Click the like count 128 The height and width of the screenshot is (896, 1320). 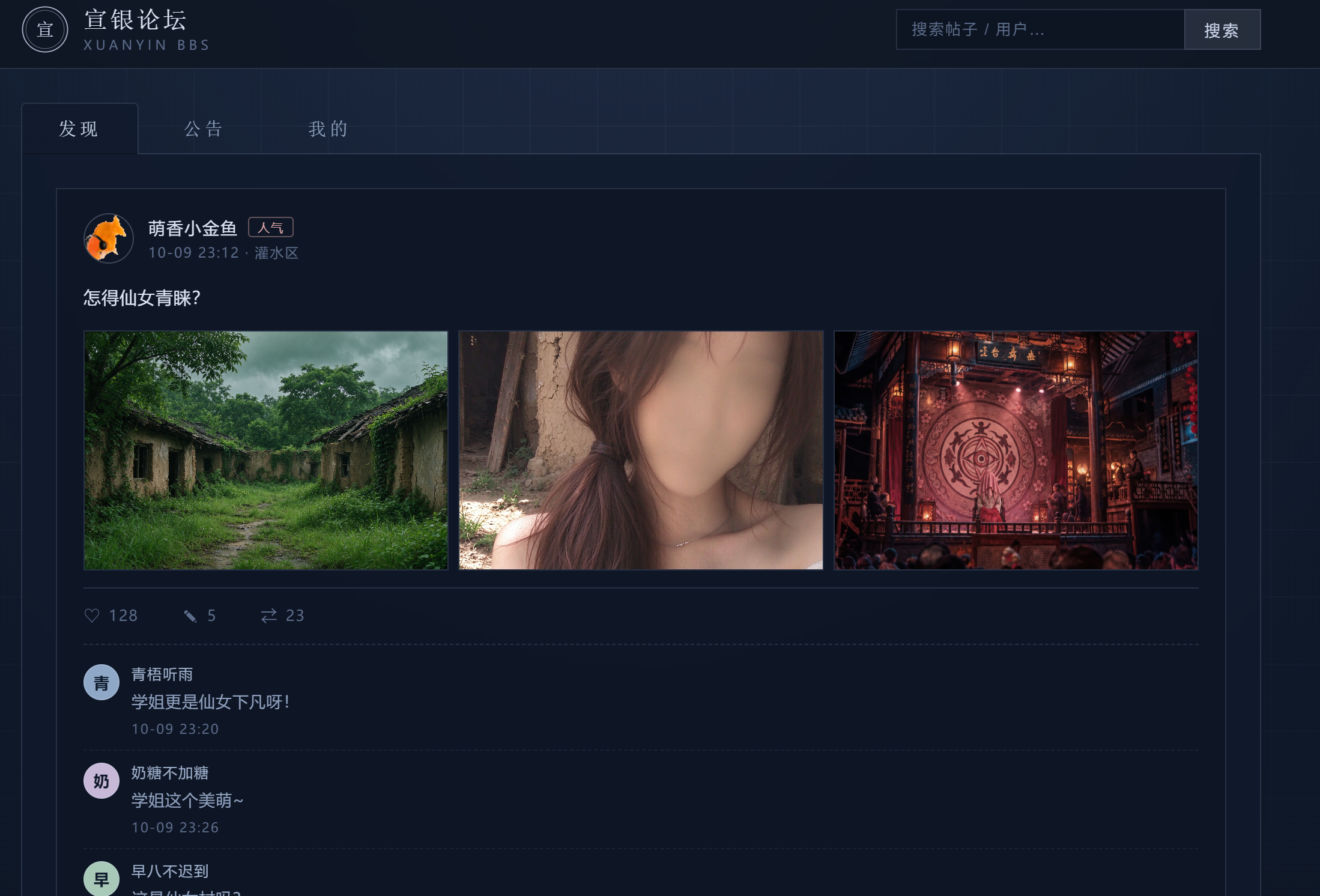point(123,616)
